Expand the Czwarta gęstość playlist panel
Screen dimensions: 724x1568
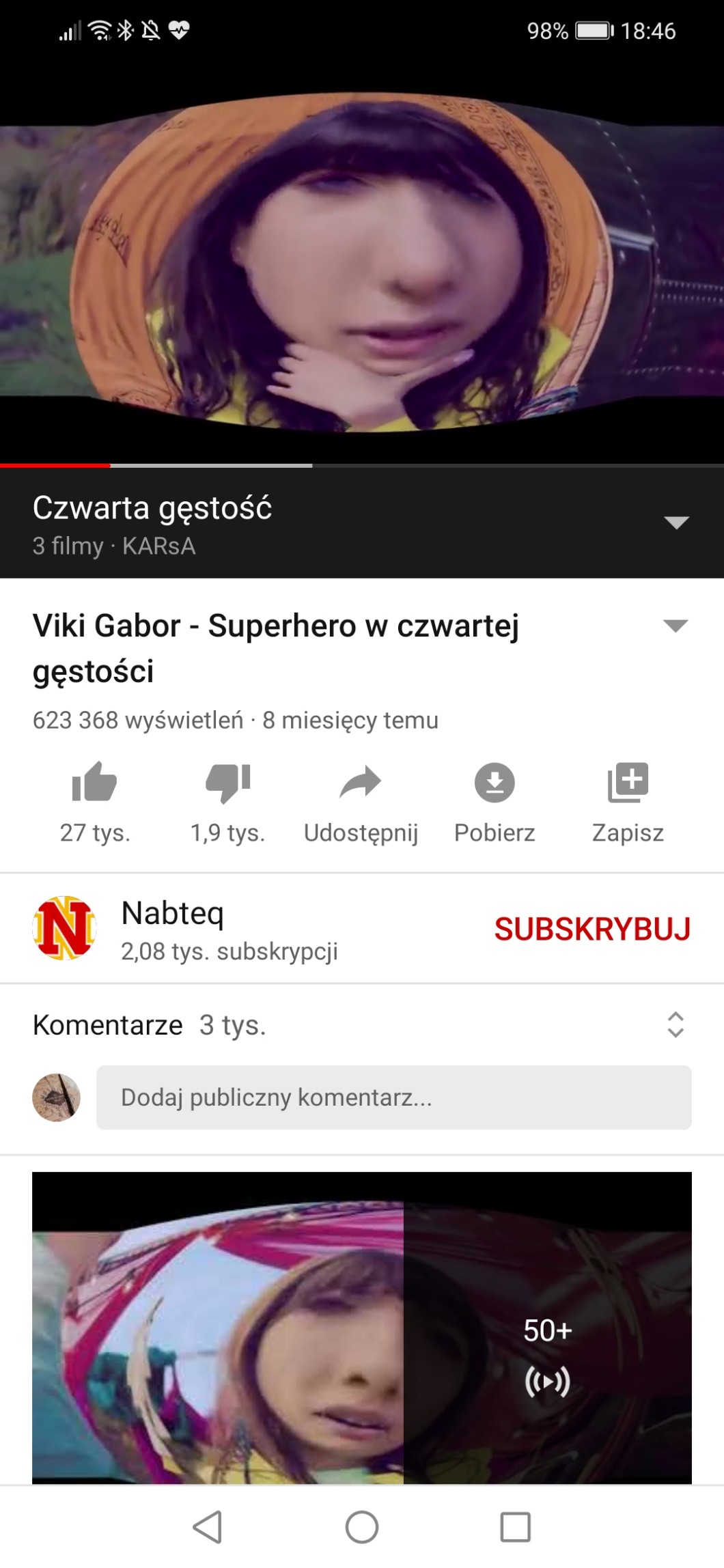pos(676,523)
